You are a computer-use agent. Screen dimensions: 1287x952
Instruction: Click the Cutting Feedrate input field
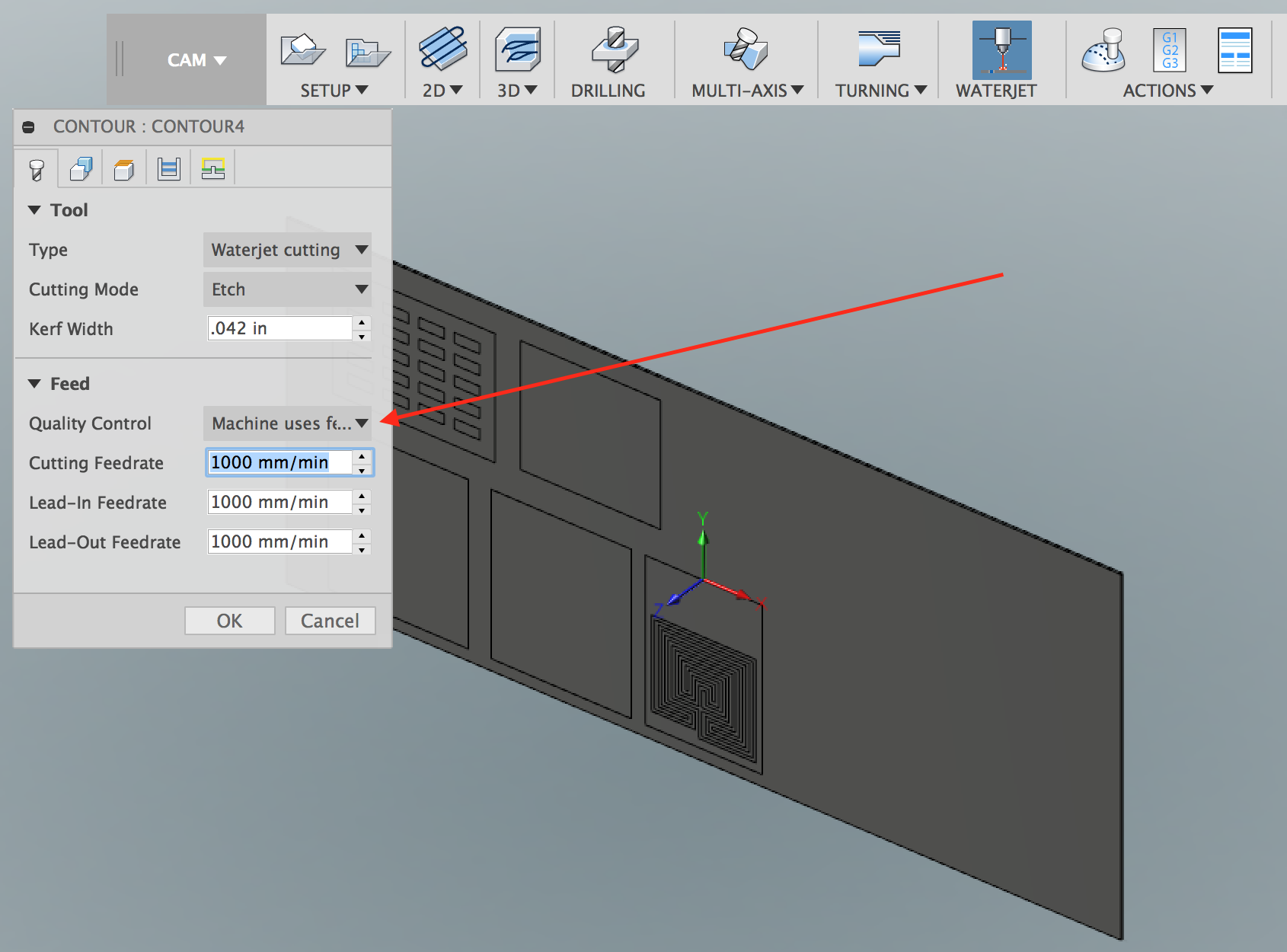coord(279,462)
